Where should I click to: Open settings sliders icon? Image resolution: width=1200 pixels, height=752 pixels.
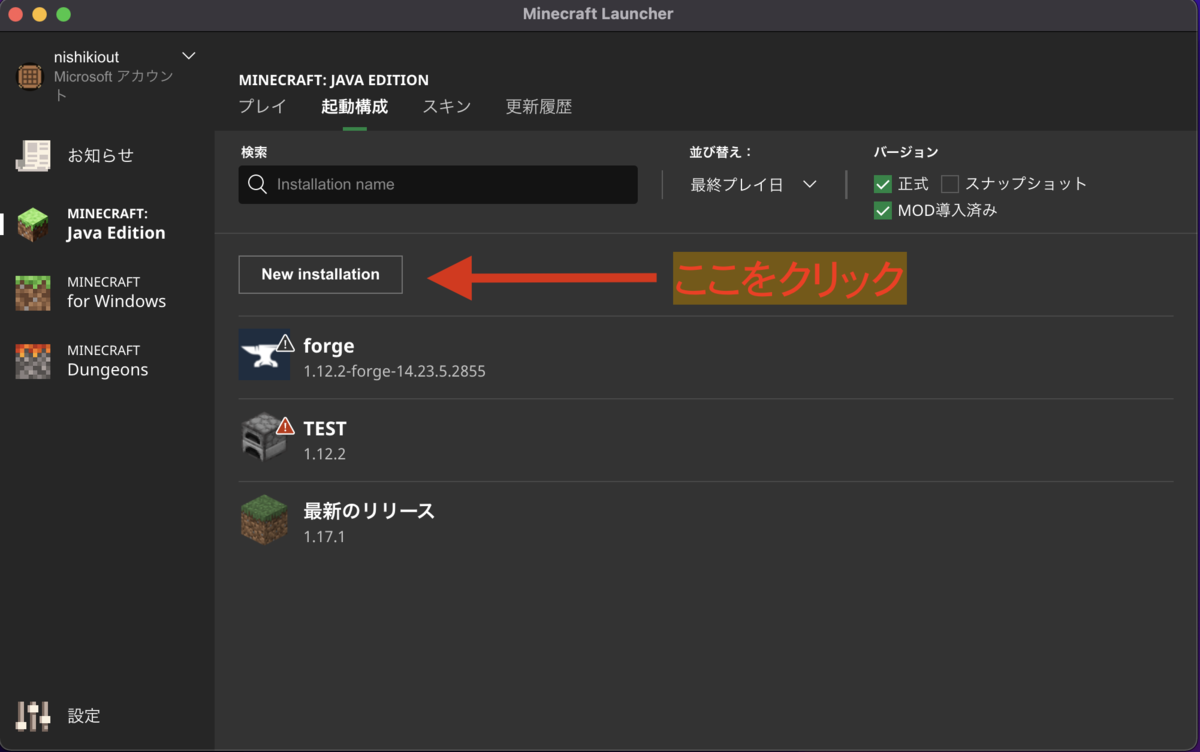click(x=33, y=715)
